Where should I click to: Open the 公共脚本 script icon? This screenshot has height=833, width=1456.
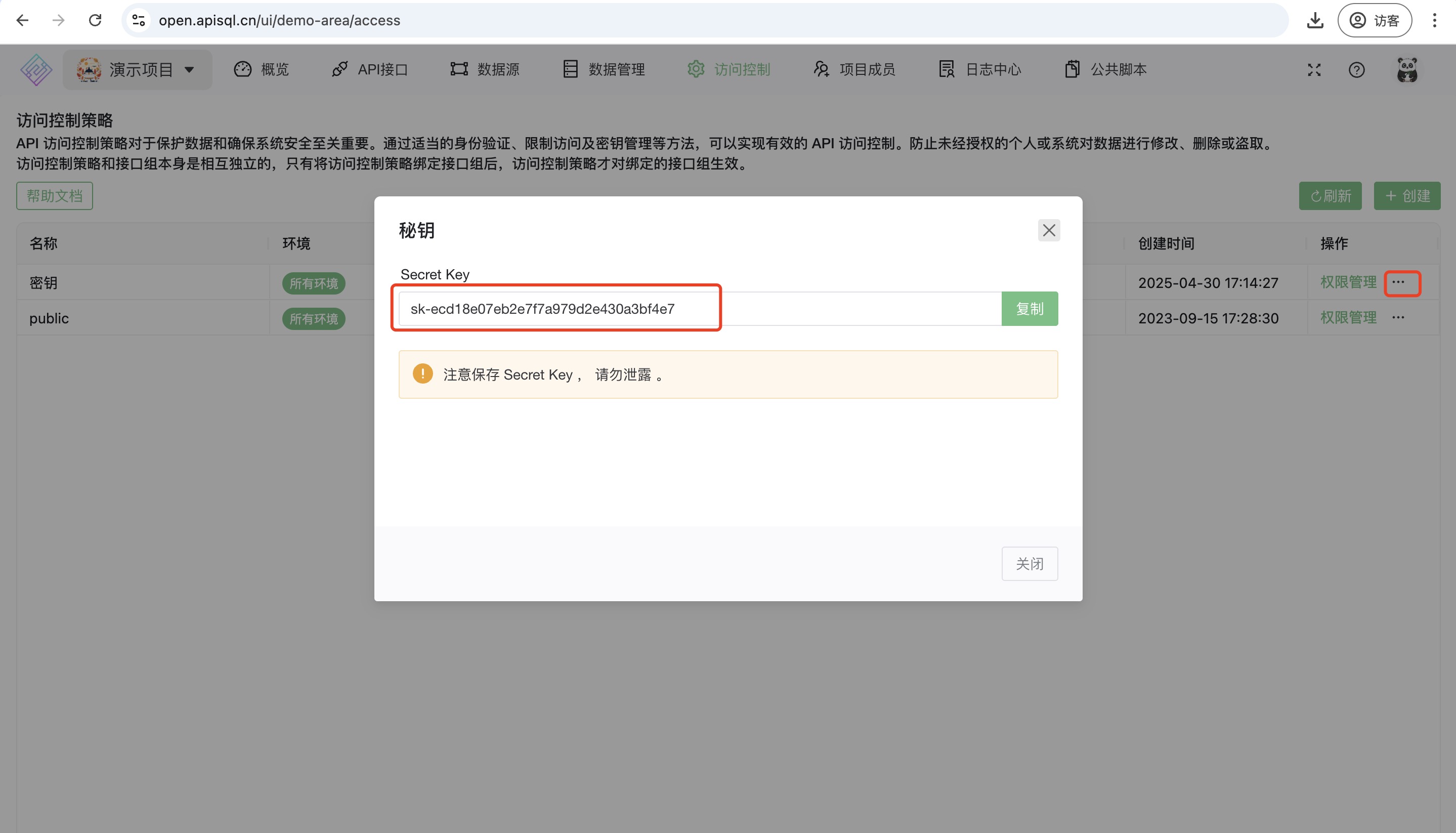click(1073, 69)
